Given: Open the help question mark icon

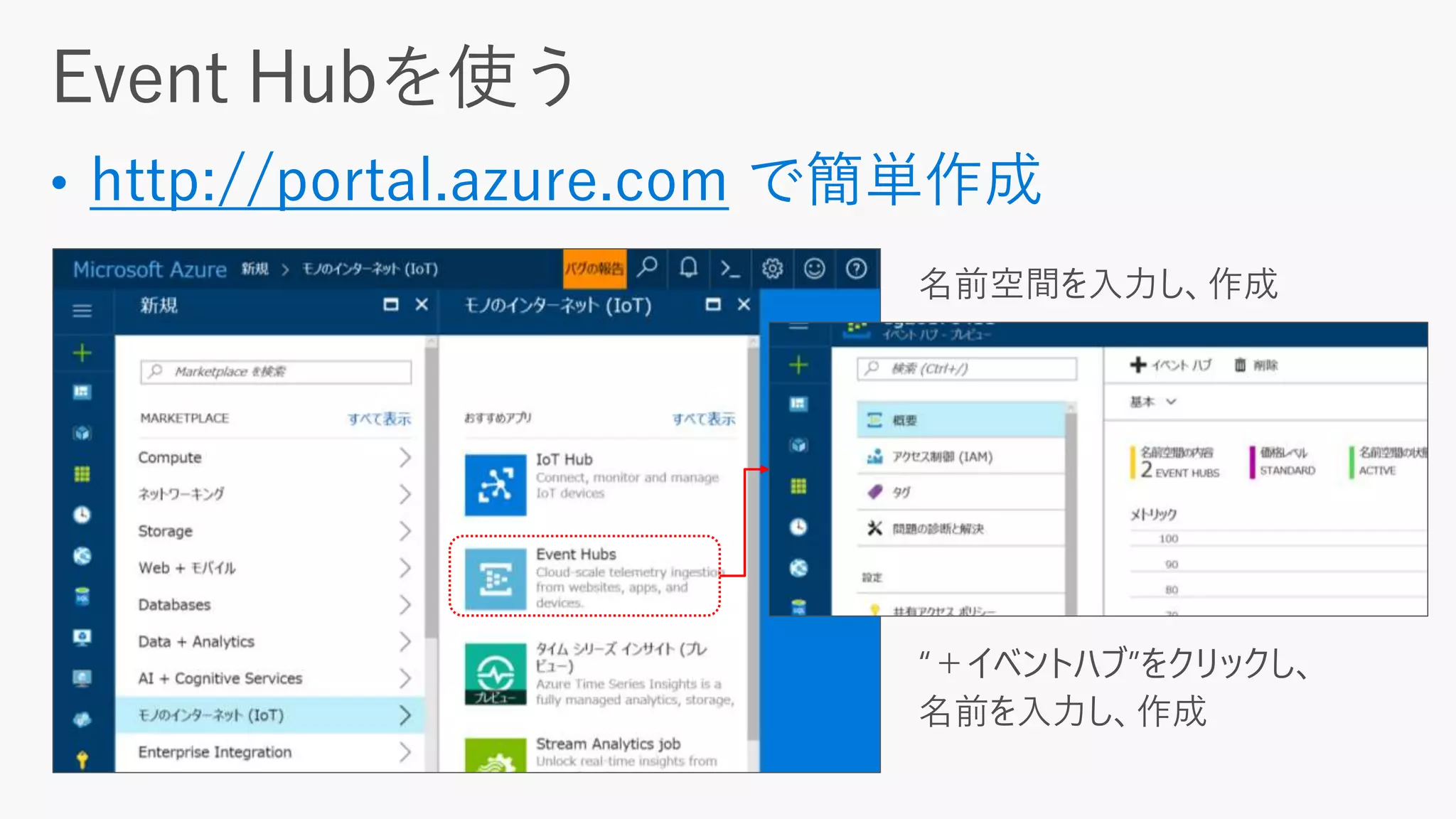Looking at the screenshot, I should [x=856, y=269].
